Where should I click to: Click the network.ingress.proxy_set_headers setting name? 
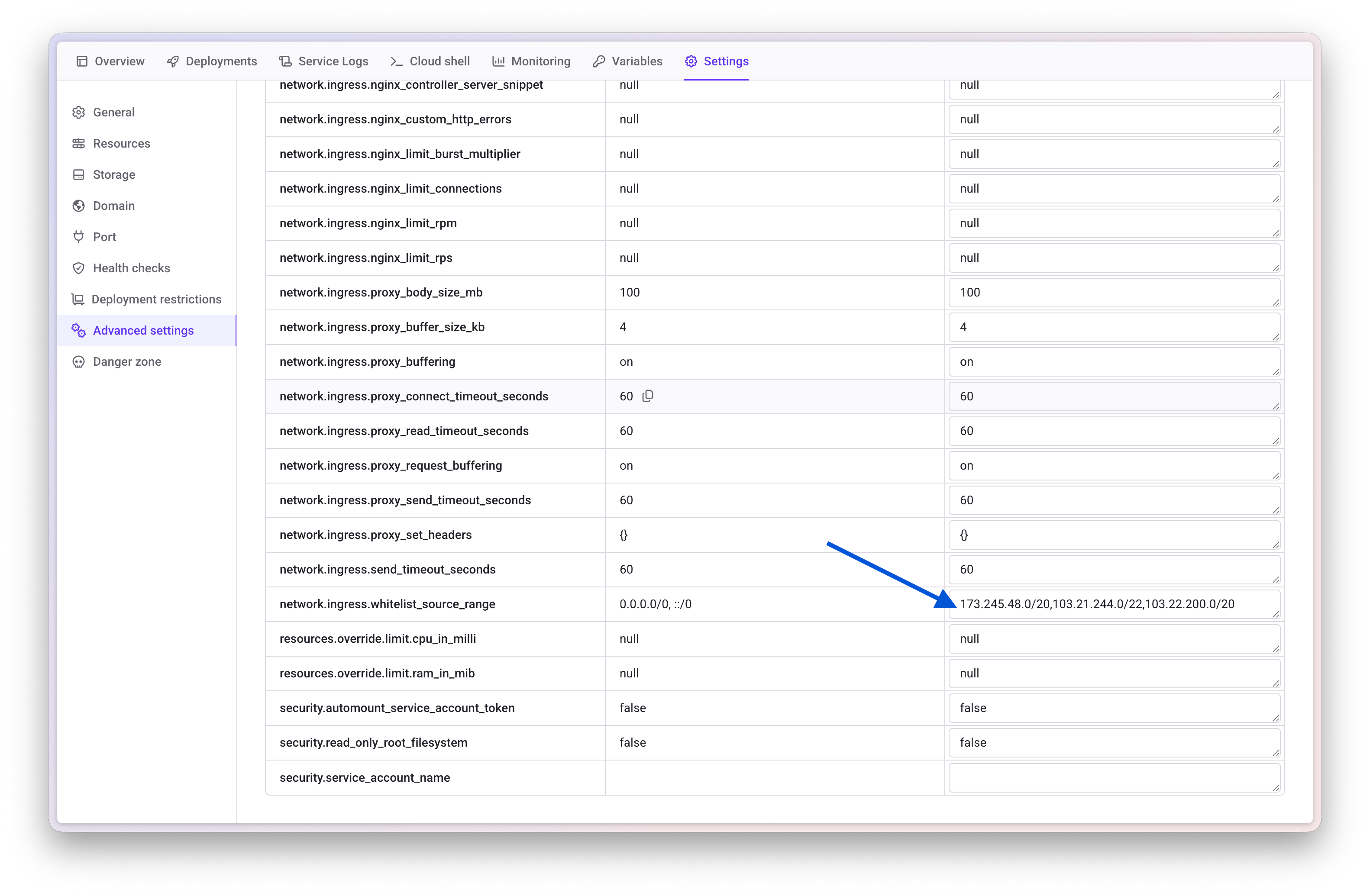(375, 535)
